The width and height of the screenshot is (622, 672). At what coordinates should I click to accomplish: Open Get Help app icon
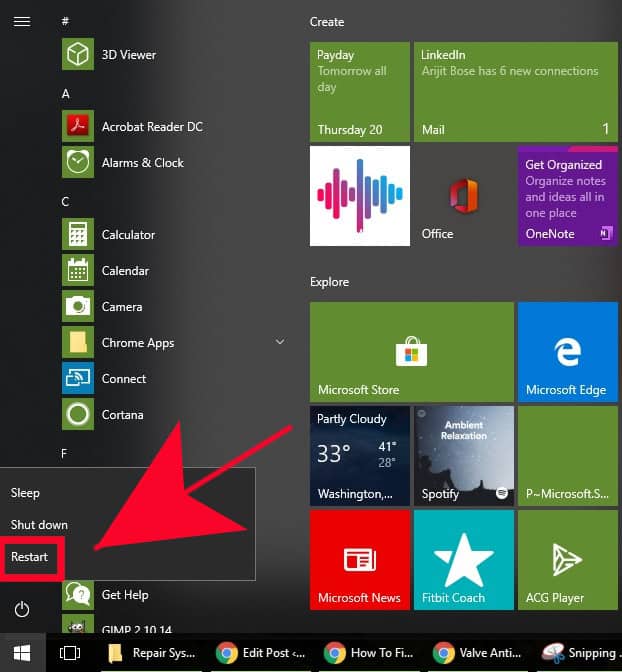click(78, 594)
